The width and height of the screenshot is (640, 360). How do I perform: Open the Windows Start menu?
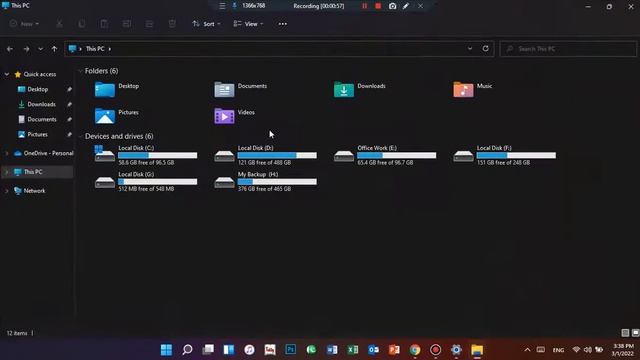point(167,350)
